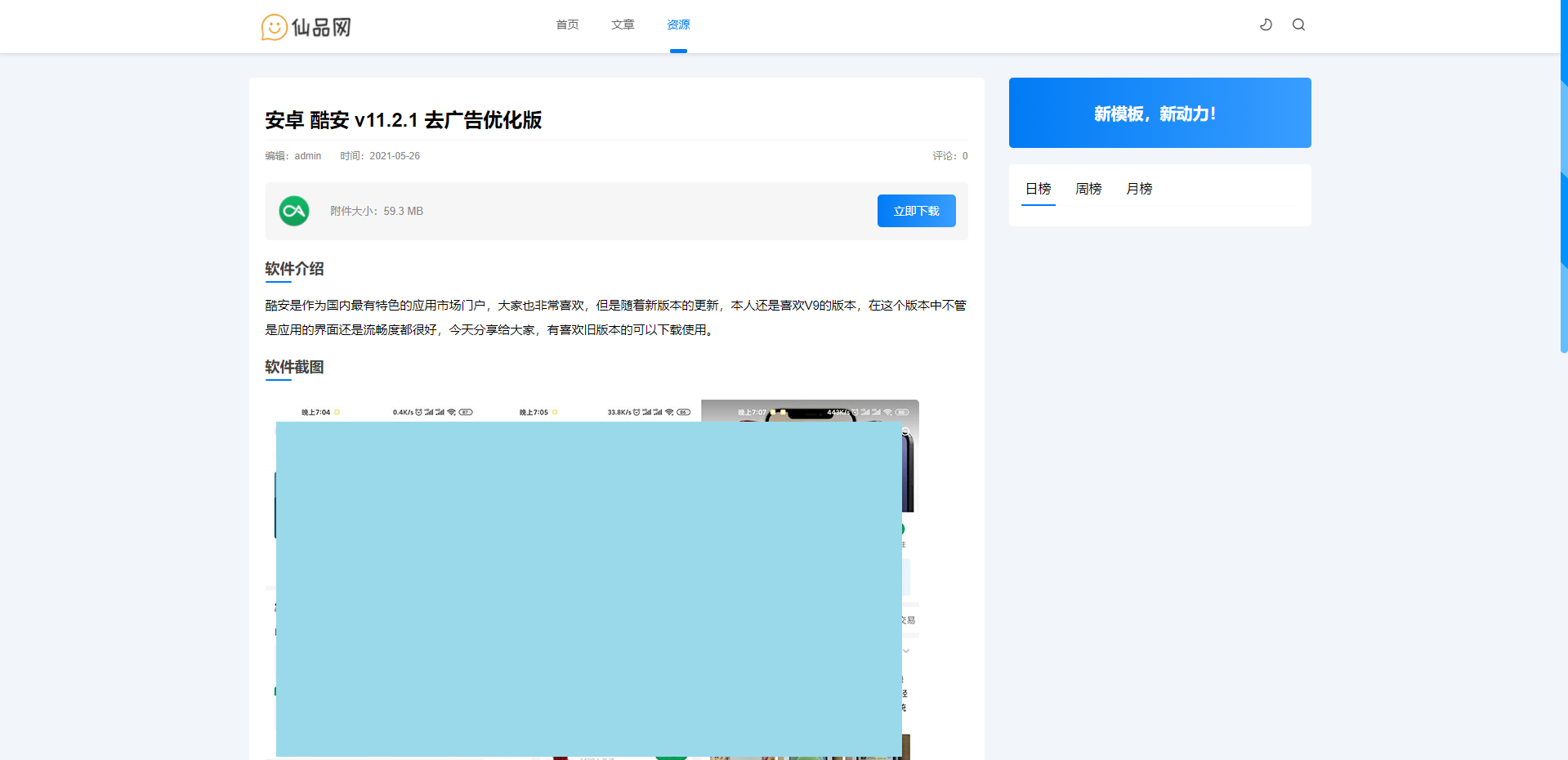Click the green Coolapk app icon

(294, 211)
